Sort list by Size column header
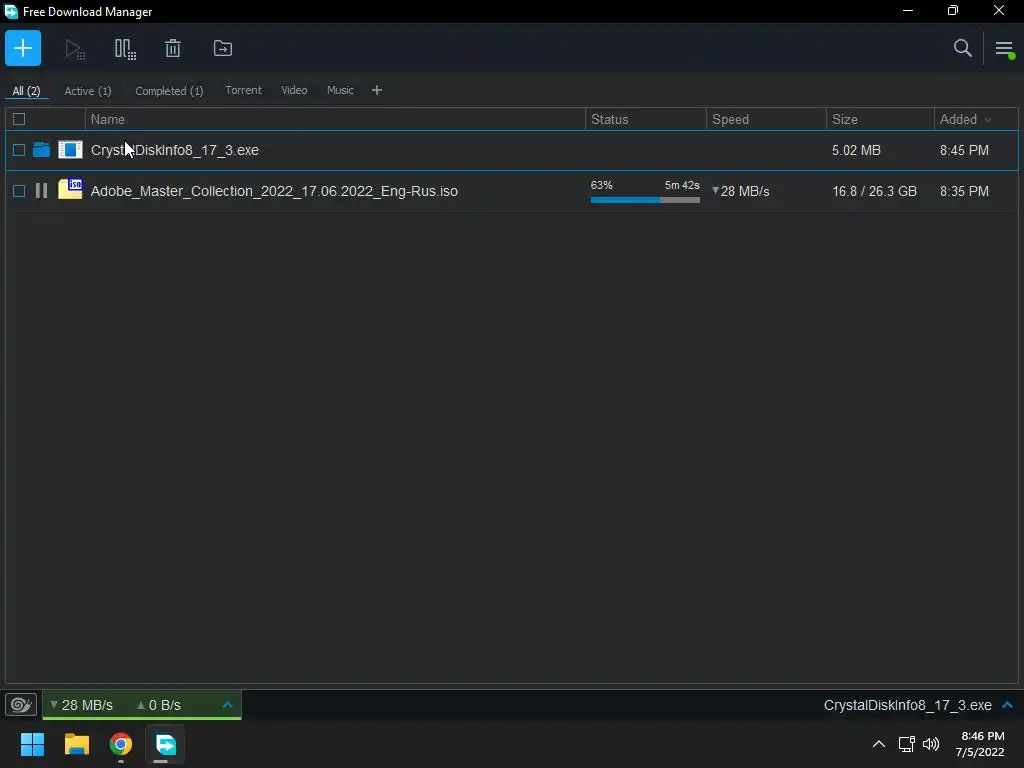The width and height of the screenshot is (1024, 768). pos(880,119)
